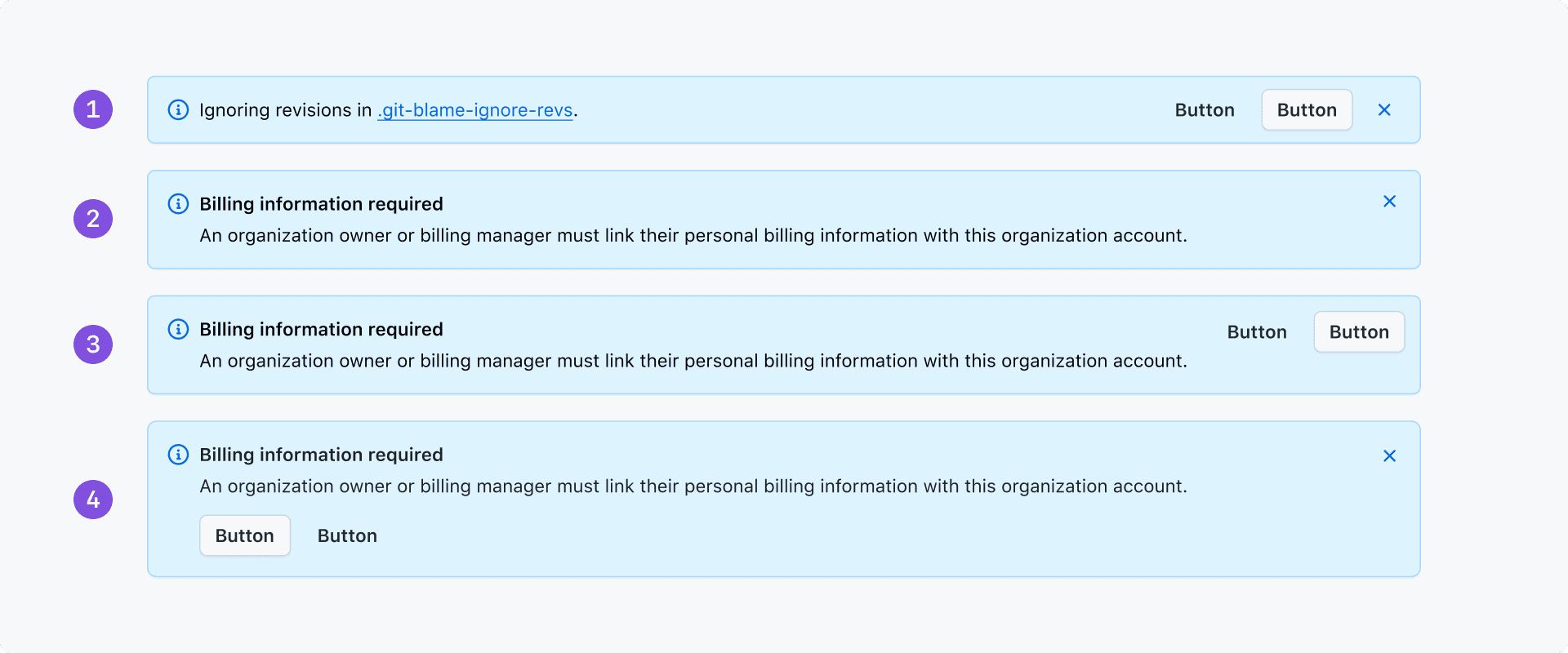Screen dimensions: 1568x653
Task: Select the purple number 3 badge
Action: [x=93, y=344]
